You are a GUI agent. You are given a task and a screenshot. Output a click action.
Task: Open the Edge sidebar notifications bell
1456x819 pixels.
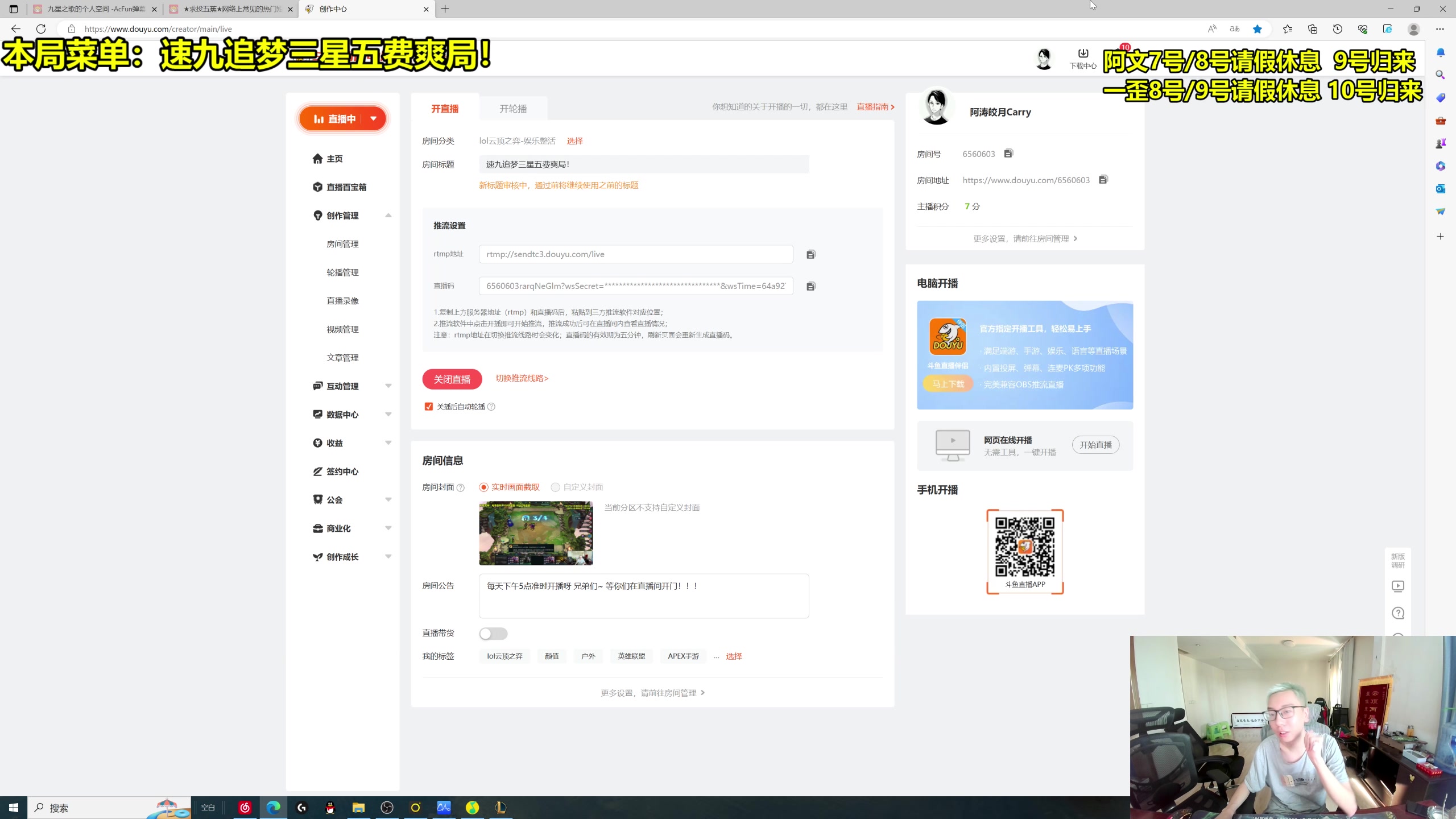click(1440, 52)
